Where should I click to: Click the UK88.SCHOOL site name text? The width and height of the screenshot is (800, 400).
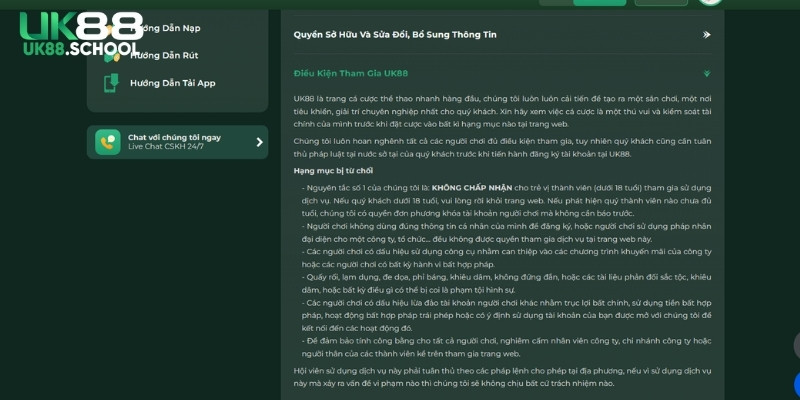(x=80, y=49)
